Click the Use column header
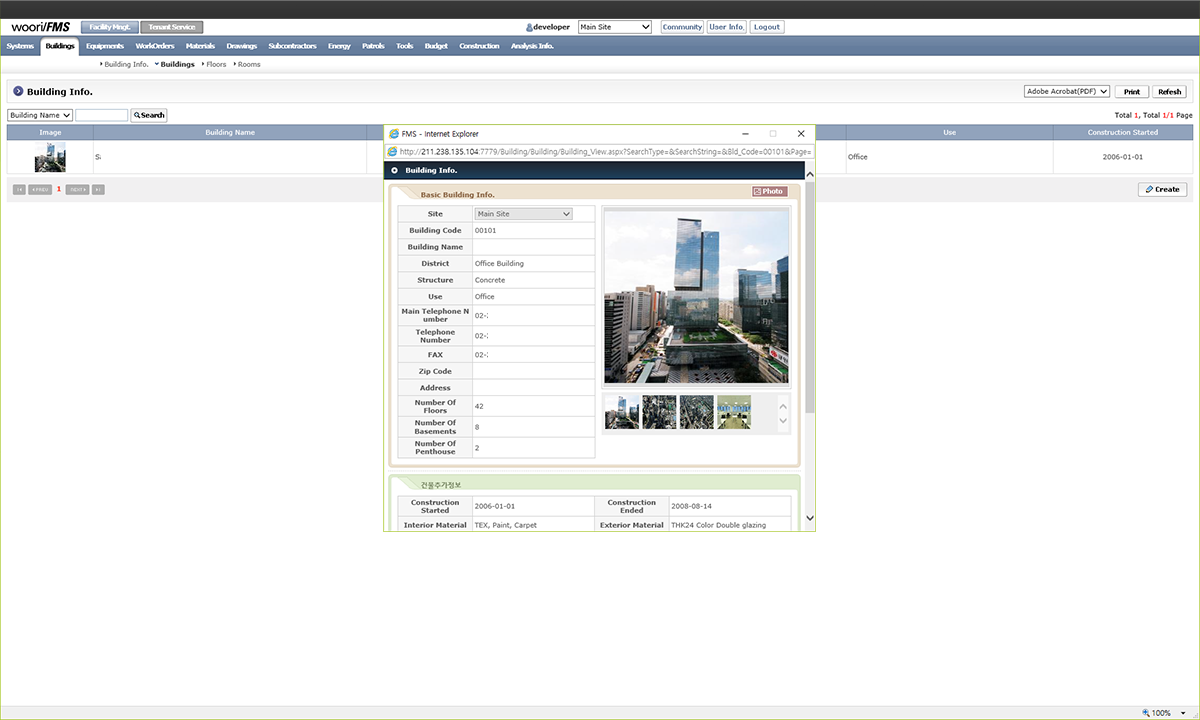1200x720 pixels. (949, 132)
